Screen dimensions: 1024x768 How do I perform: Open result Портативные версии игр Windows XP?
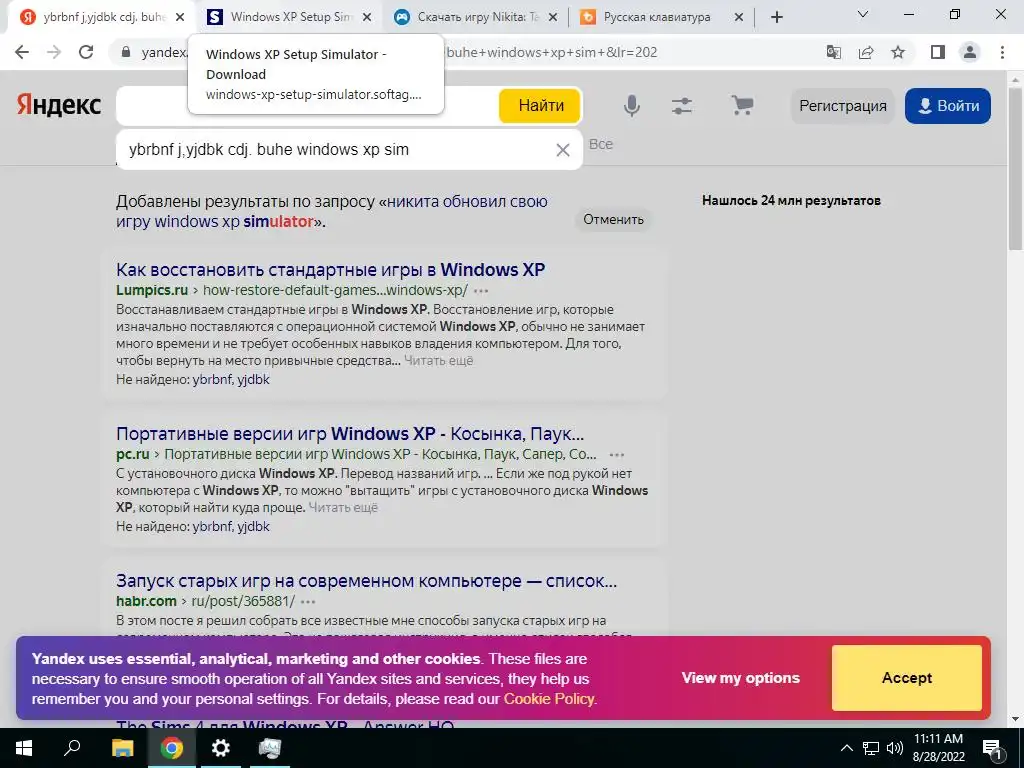(x=349, y=434)
